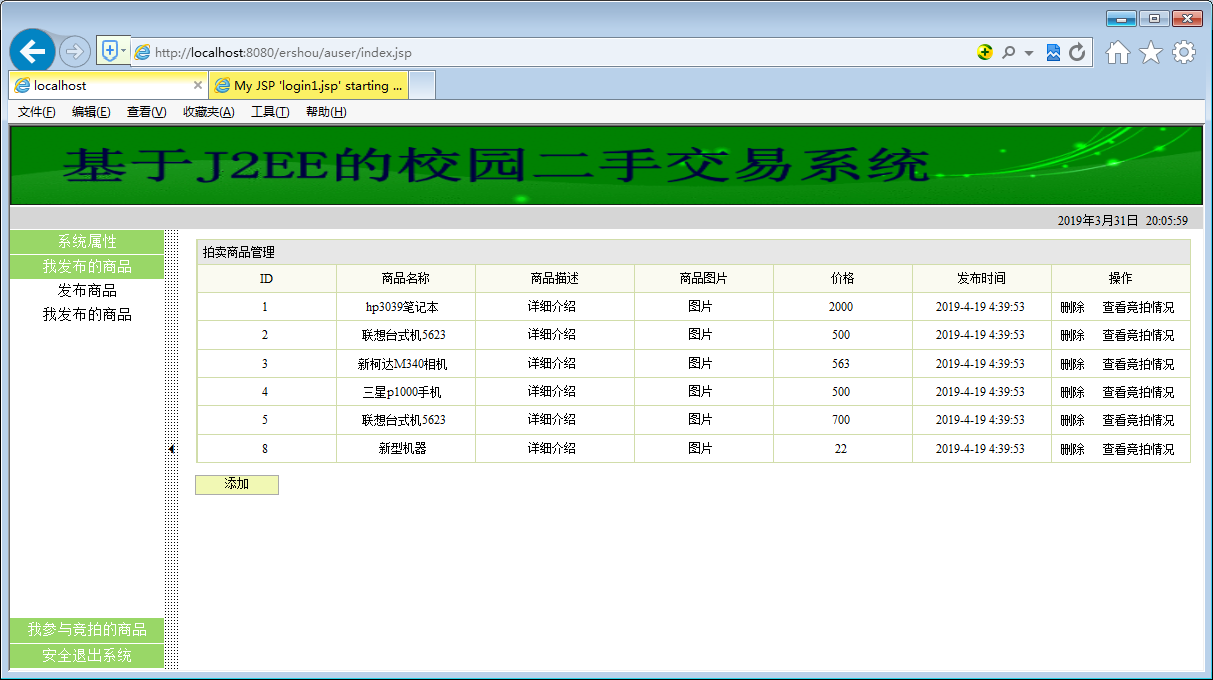
Task: Click 详细介绍 for 新型机器
Action: pyautogui.click(x=552, y=449)
